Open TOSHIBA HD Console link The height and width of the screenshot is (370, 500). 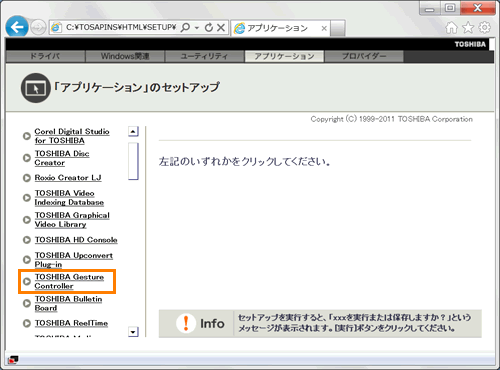pos(76,240)
